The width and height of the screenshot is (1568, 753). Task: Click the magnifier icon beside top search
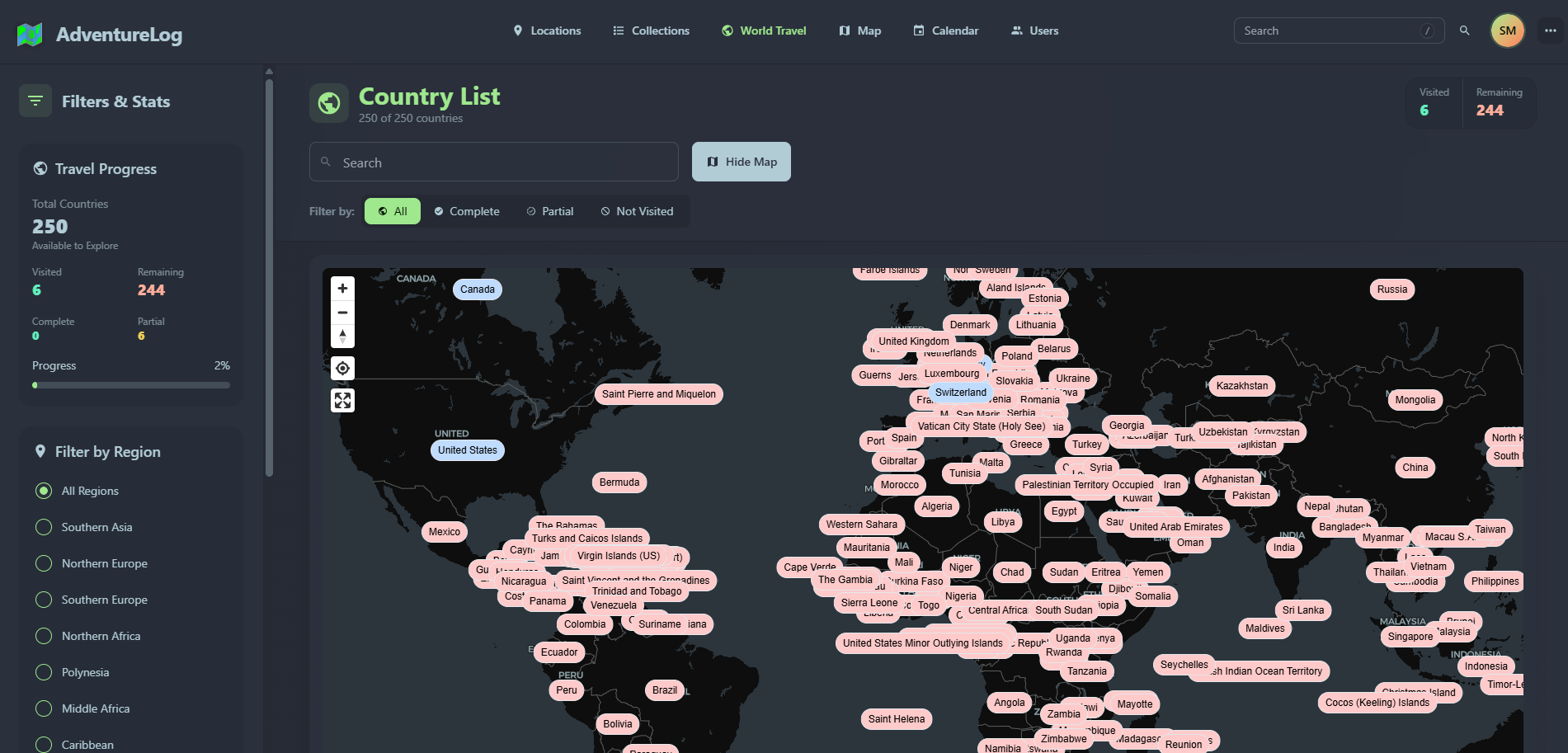1464,31
